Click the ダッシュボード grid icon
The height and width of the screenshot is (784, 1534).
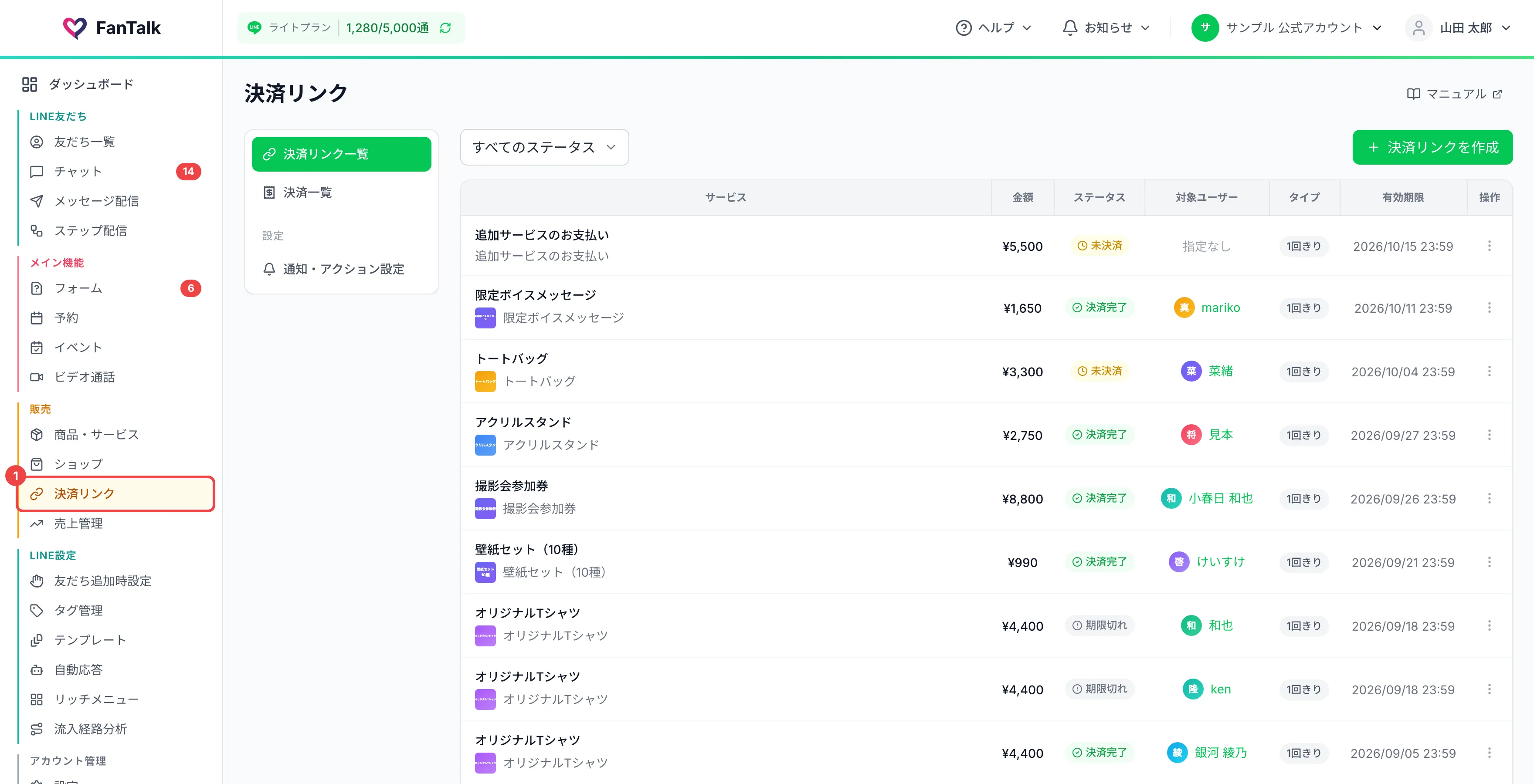pyautogui.click(x=30, y=84)
